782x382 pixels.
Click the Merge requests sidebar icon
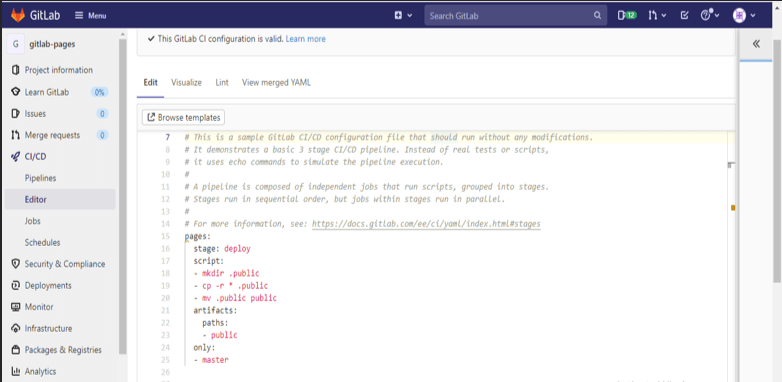pos(15,135)
